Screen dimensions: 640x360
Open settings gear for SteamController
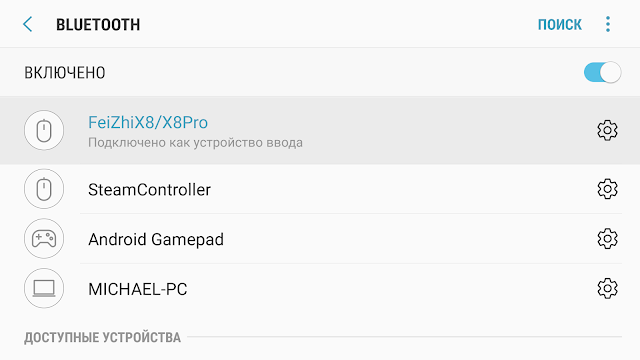[x=607, y=189]
